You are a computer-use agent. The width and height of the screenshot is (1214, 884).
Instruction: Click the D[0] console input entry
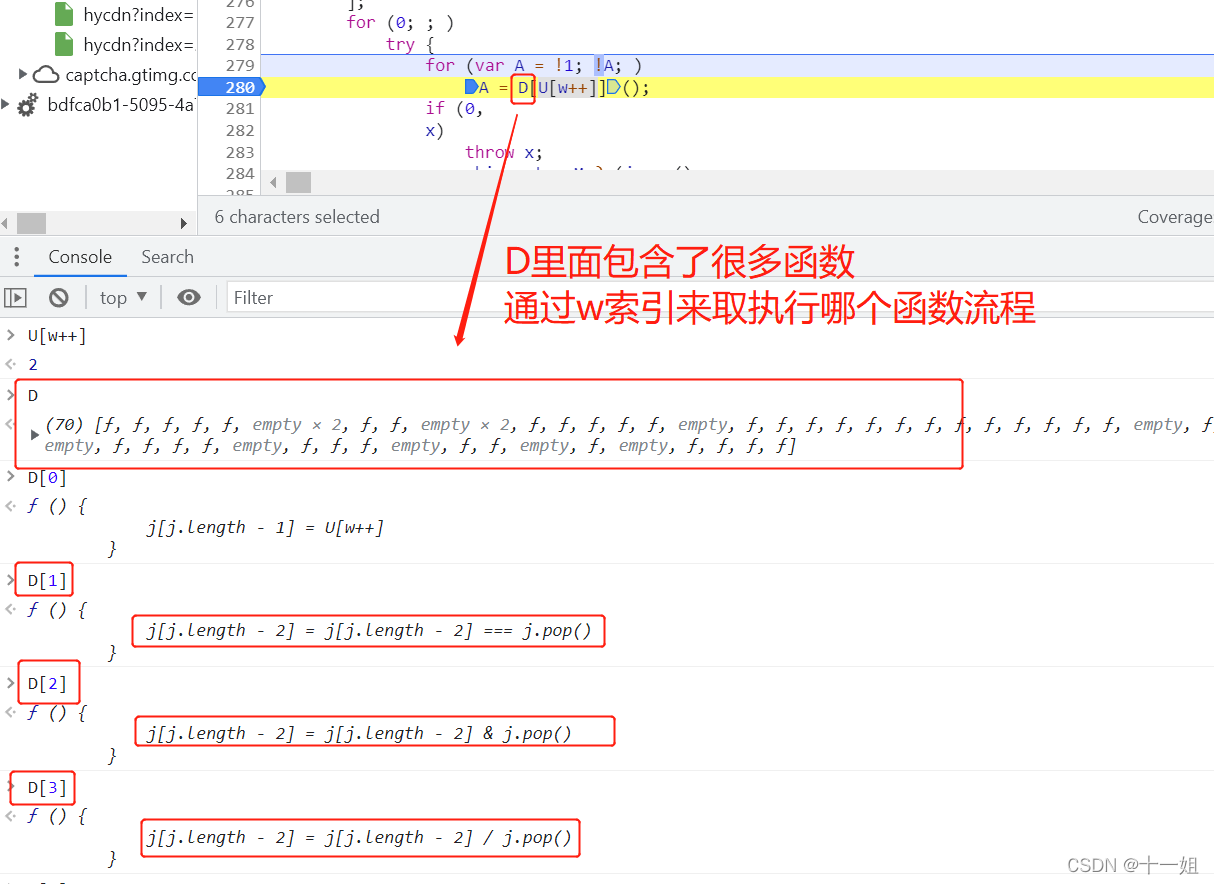coord(46,477)
